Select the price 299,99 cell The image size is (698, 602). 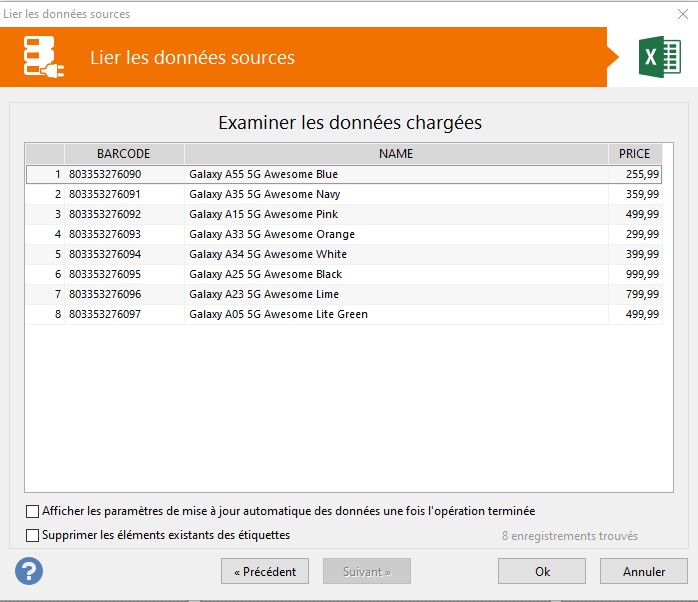point(635,234)
